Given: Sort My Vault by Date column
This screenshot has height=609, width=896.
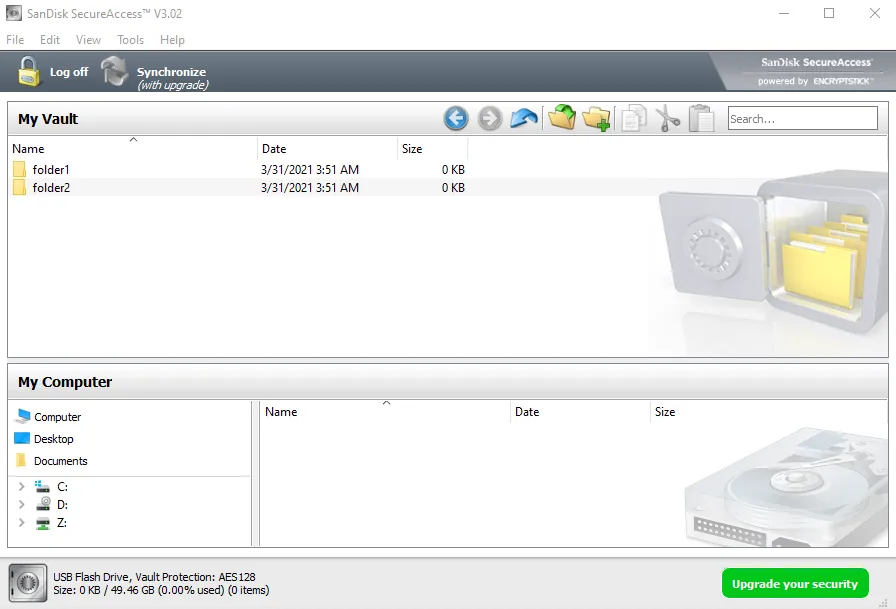Looking at the screenshot, I should coord(327,149).
